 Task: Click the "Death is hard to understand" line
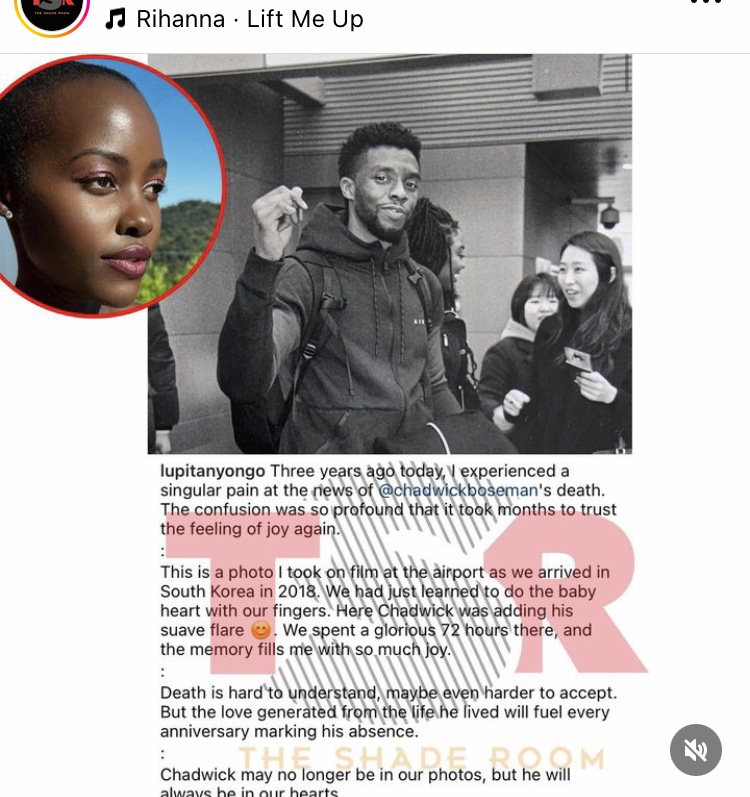click(x=388, y=693)
